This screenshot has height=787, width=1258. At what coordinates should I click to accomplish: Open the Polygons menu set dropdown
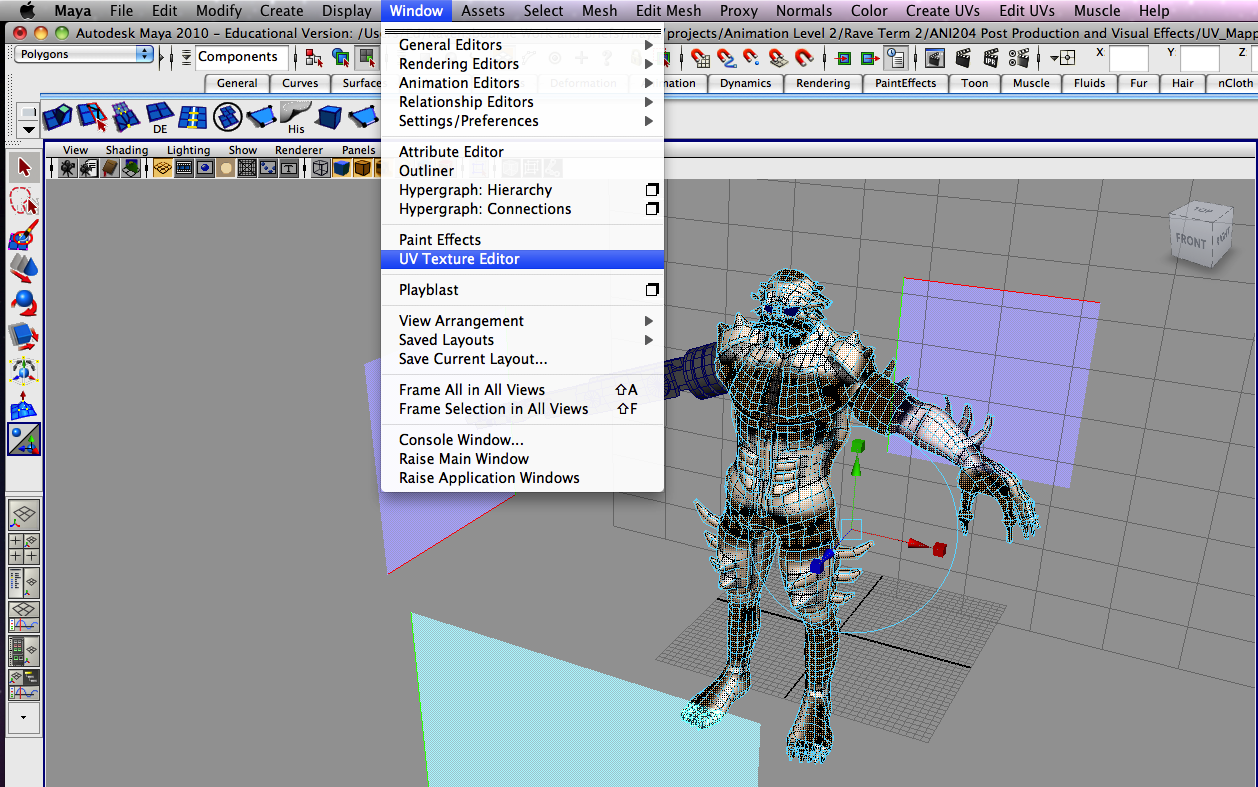(80, 55)
